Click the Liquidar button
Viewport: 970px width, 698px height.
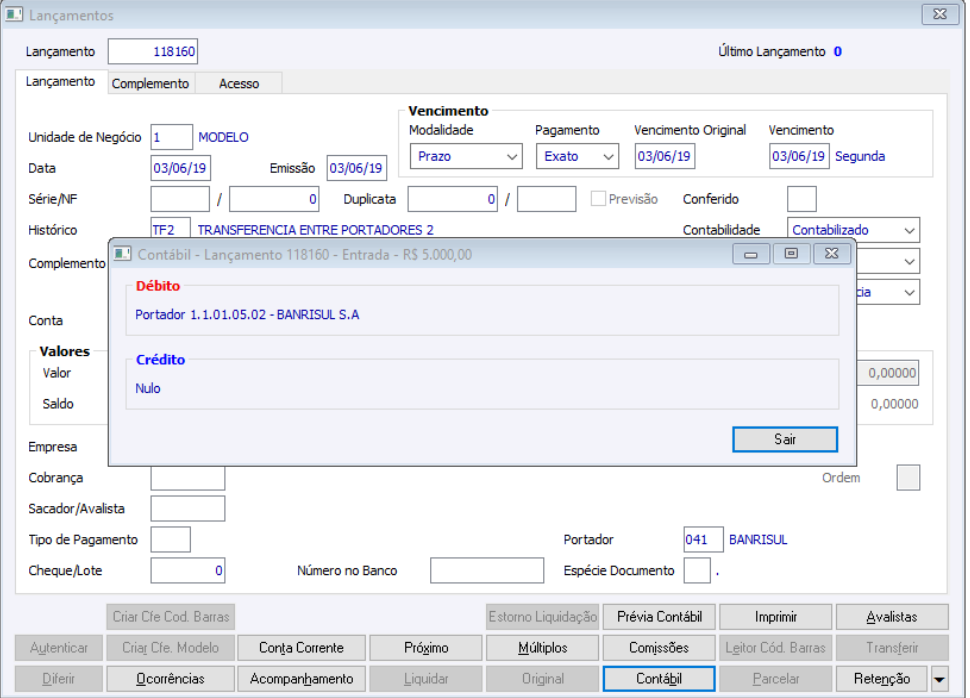426,679
